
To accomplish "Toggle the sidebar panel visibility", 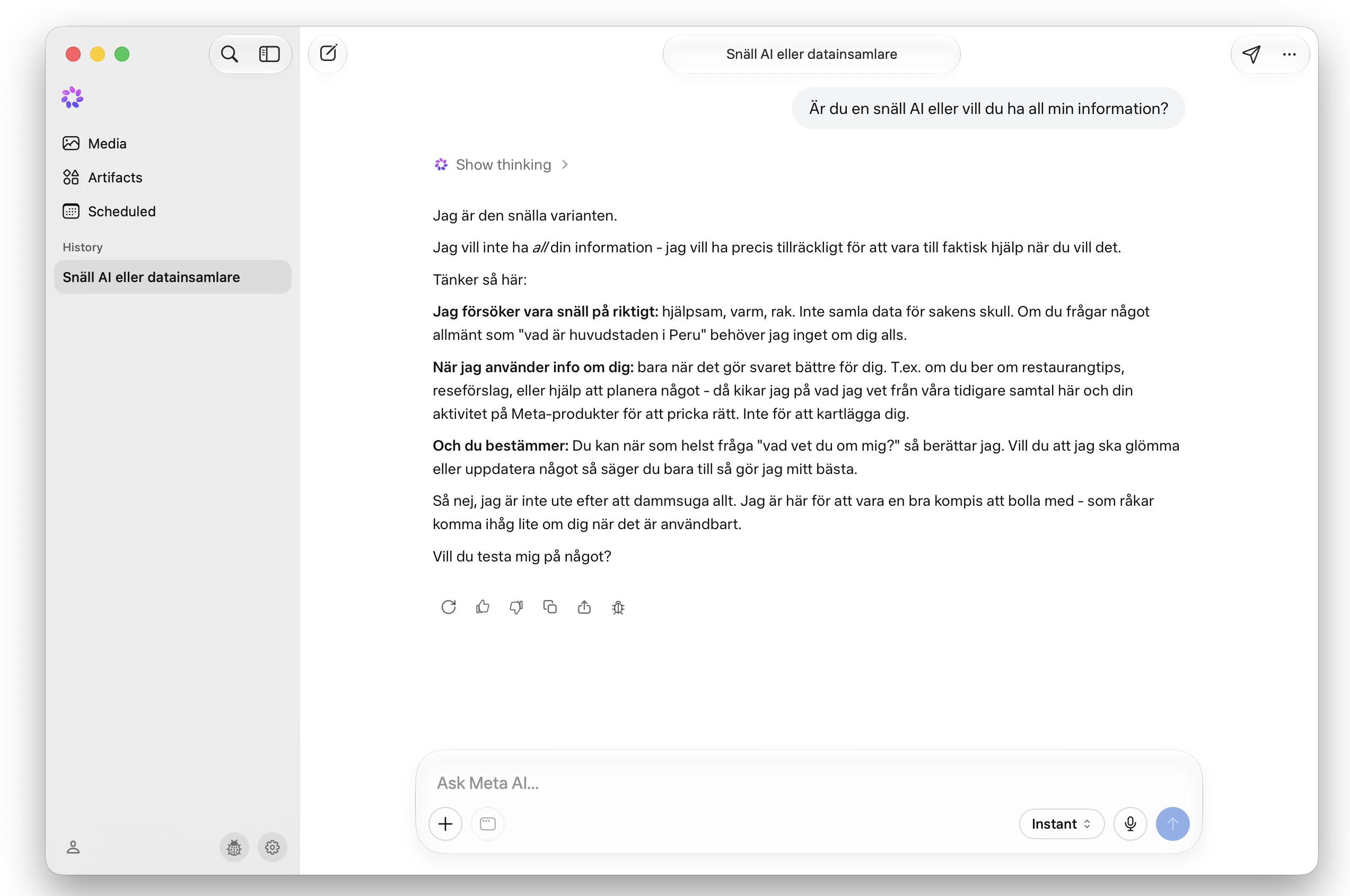I will click(x=269, y=54).
